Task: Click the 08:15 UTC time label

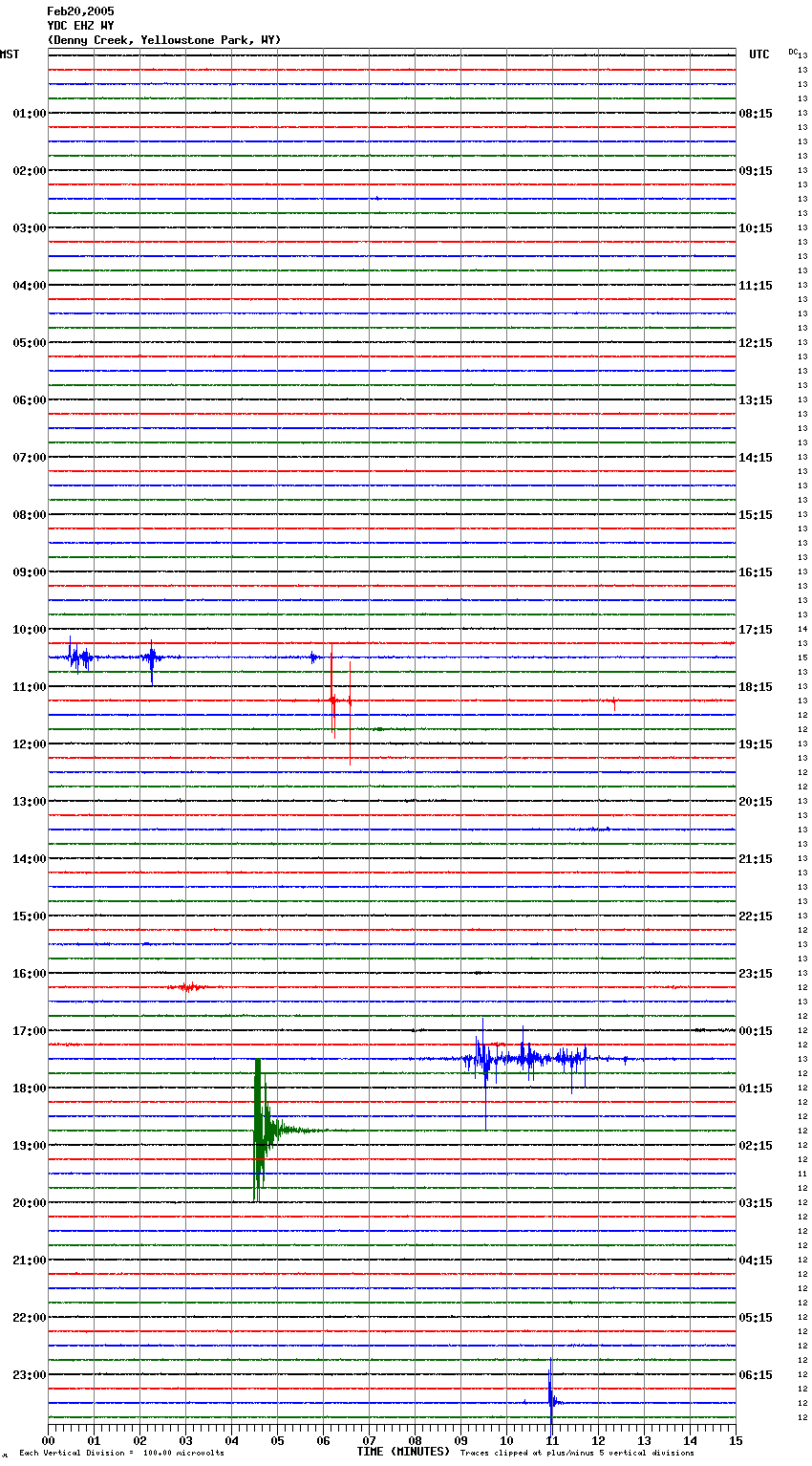Action: click(x=756, y=114)
